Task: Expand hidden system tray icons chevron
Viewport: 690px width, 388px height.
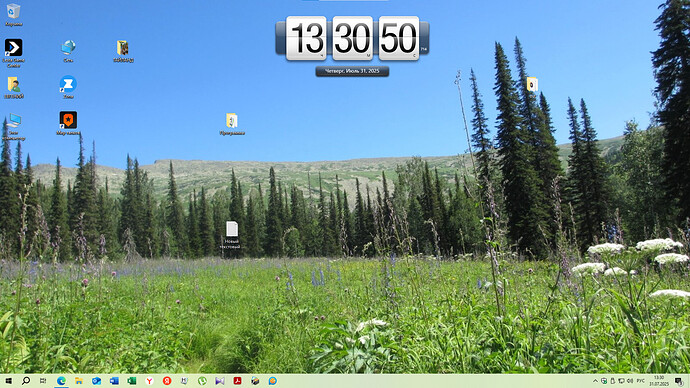Action: [595, 381]
